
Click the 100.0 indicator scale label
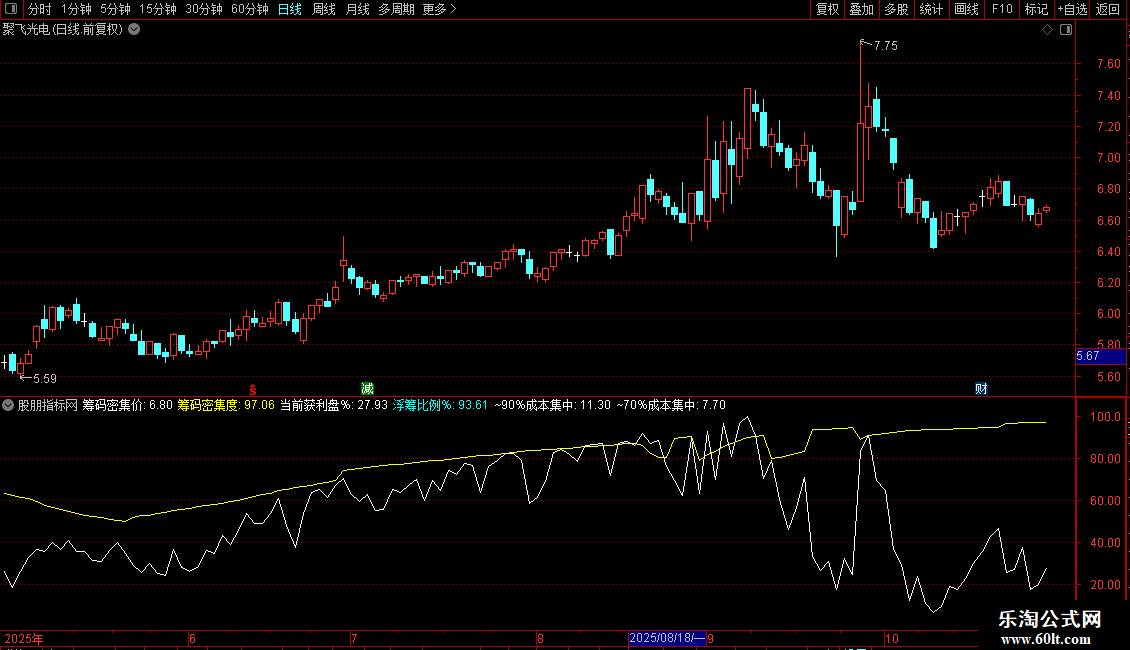[x=1105, y=417]
